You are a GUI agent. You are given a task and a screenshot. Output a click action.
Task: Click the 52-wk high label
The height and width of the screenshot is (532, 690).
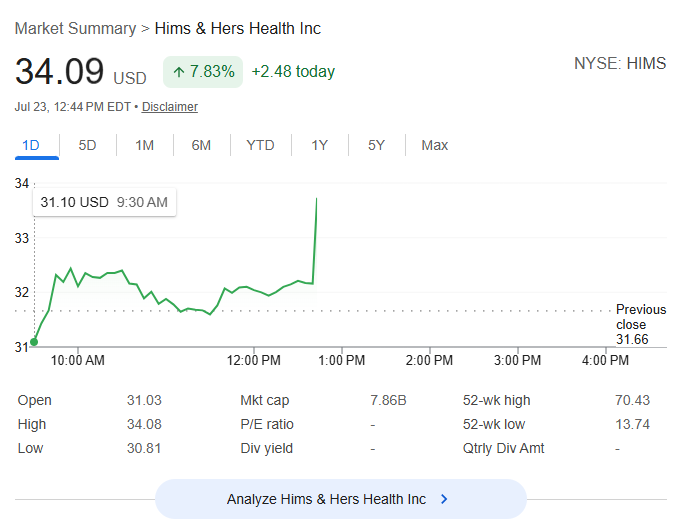click(x=496, y=400)
